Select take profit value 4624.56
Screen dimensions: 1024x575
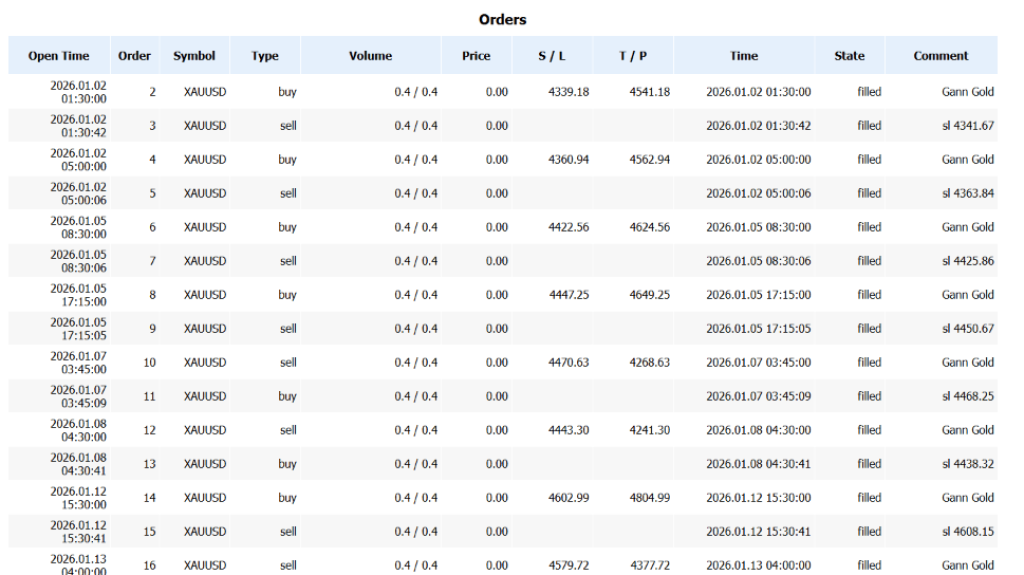pos(650,227)
